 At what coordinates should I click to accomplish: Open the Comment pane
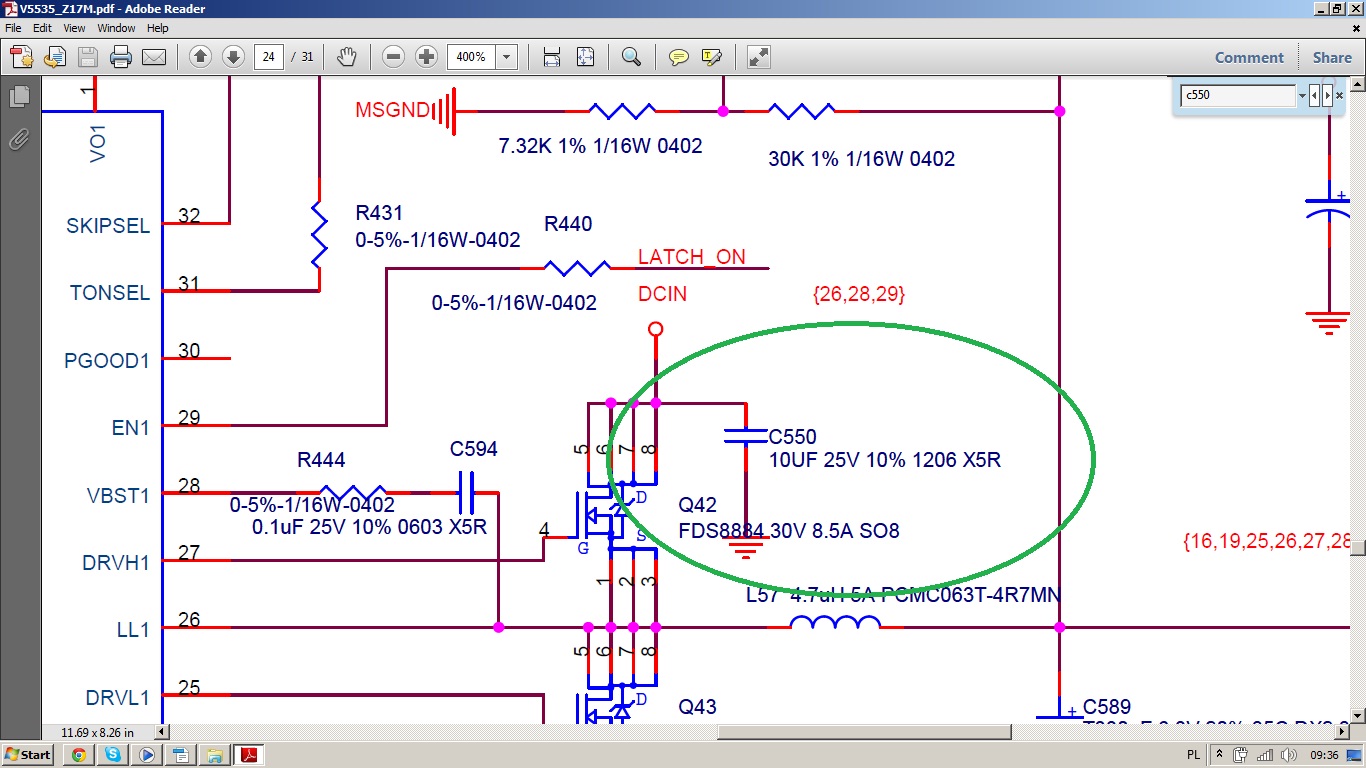pos(1249,57)
